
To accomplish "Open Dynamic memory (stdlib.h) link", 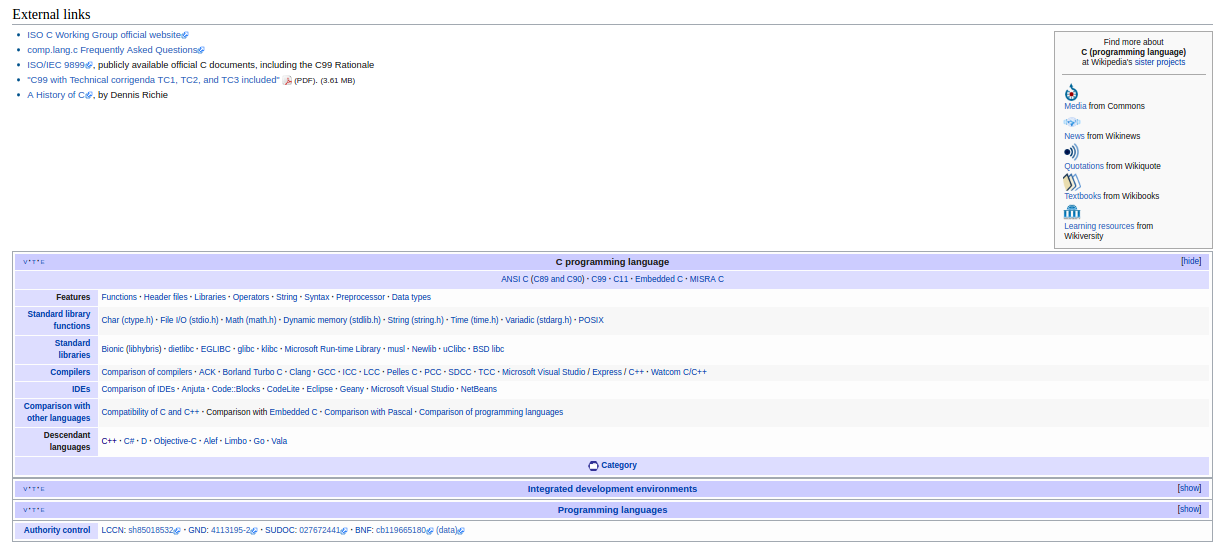I will [332, 320].
